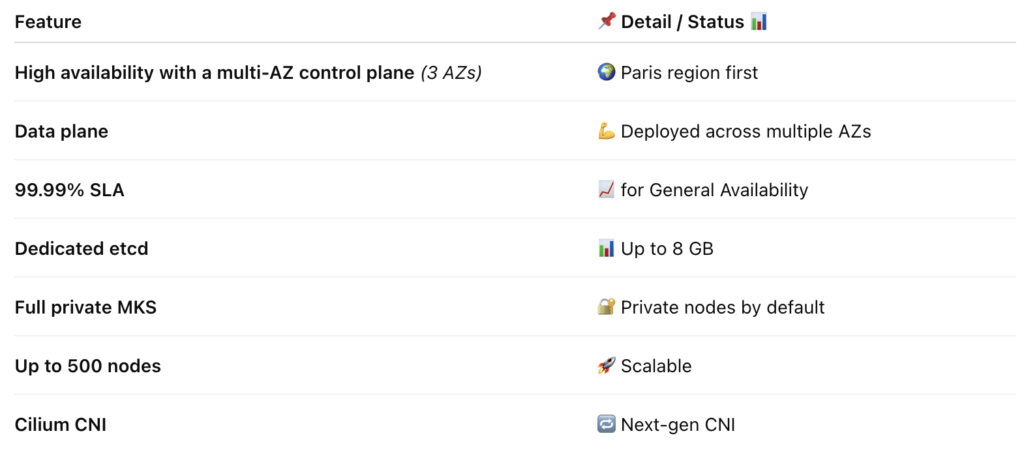The height and width of the screenshot is (455, 1024).
Task: Click the italic (3 AZs) text
Action: pyautogui.click(x=451, y=72)
